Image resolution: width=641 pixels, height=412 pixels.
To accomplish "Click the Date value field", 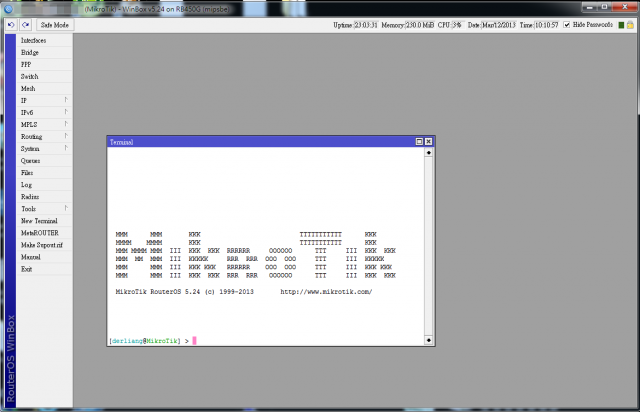I will pyautogui.click(x=499, y=25).
